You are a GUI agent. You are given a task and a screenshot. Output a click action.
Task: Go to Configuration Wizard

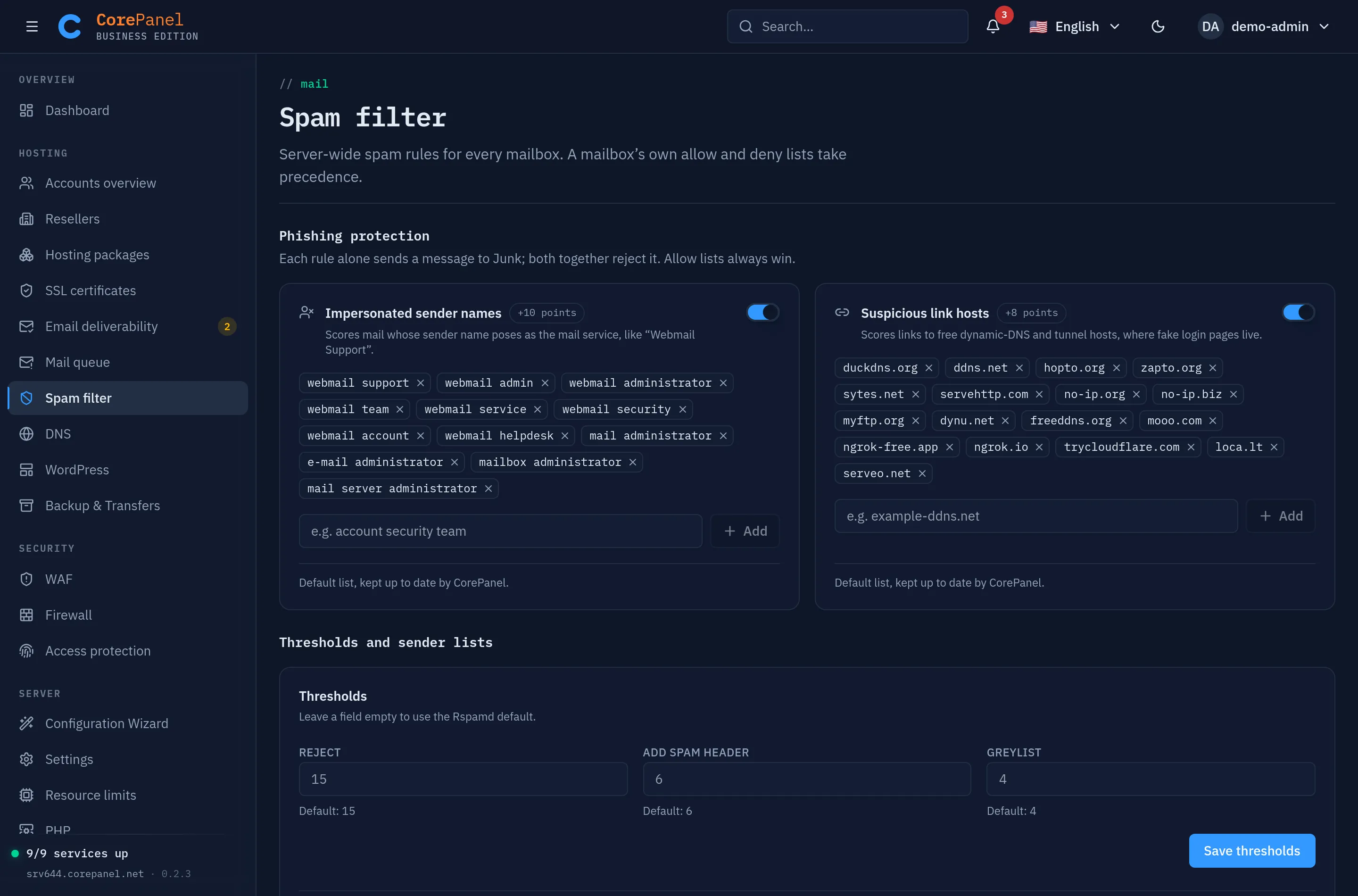(128, 723)
